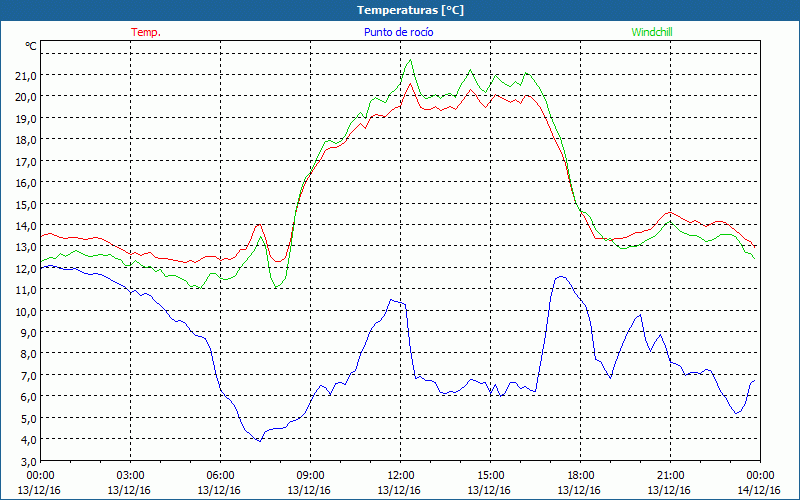Click the 20,0 y-axis value
This screenshot has width=800, height=500.
(x=26, y=97)
